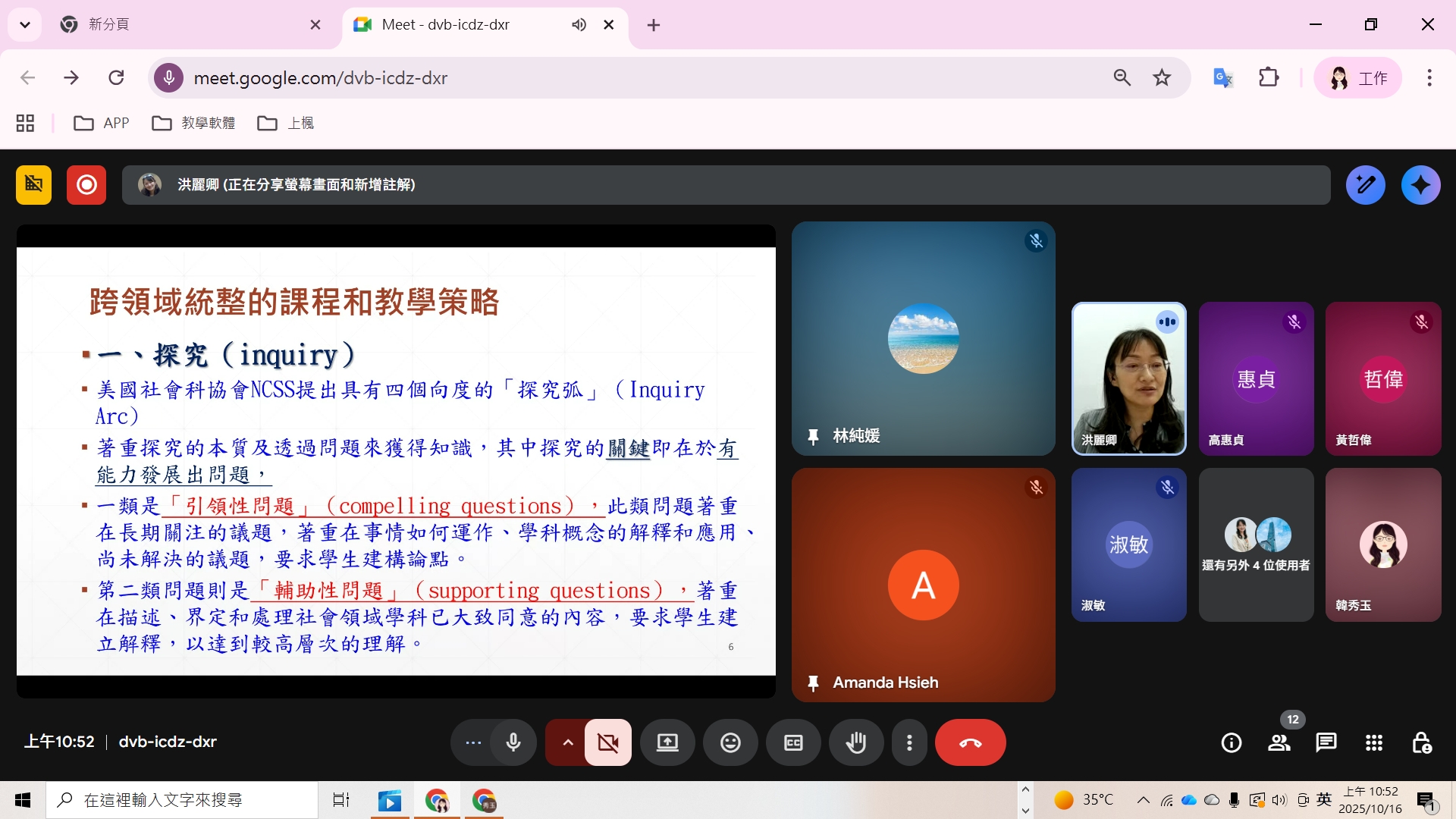This screenshot has width=1456, height=819.
Task: Toggle the microphone mute button
Action: tap(513, 742)
